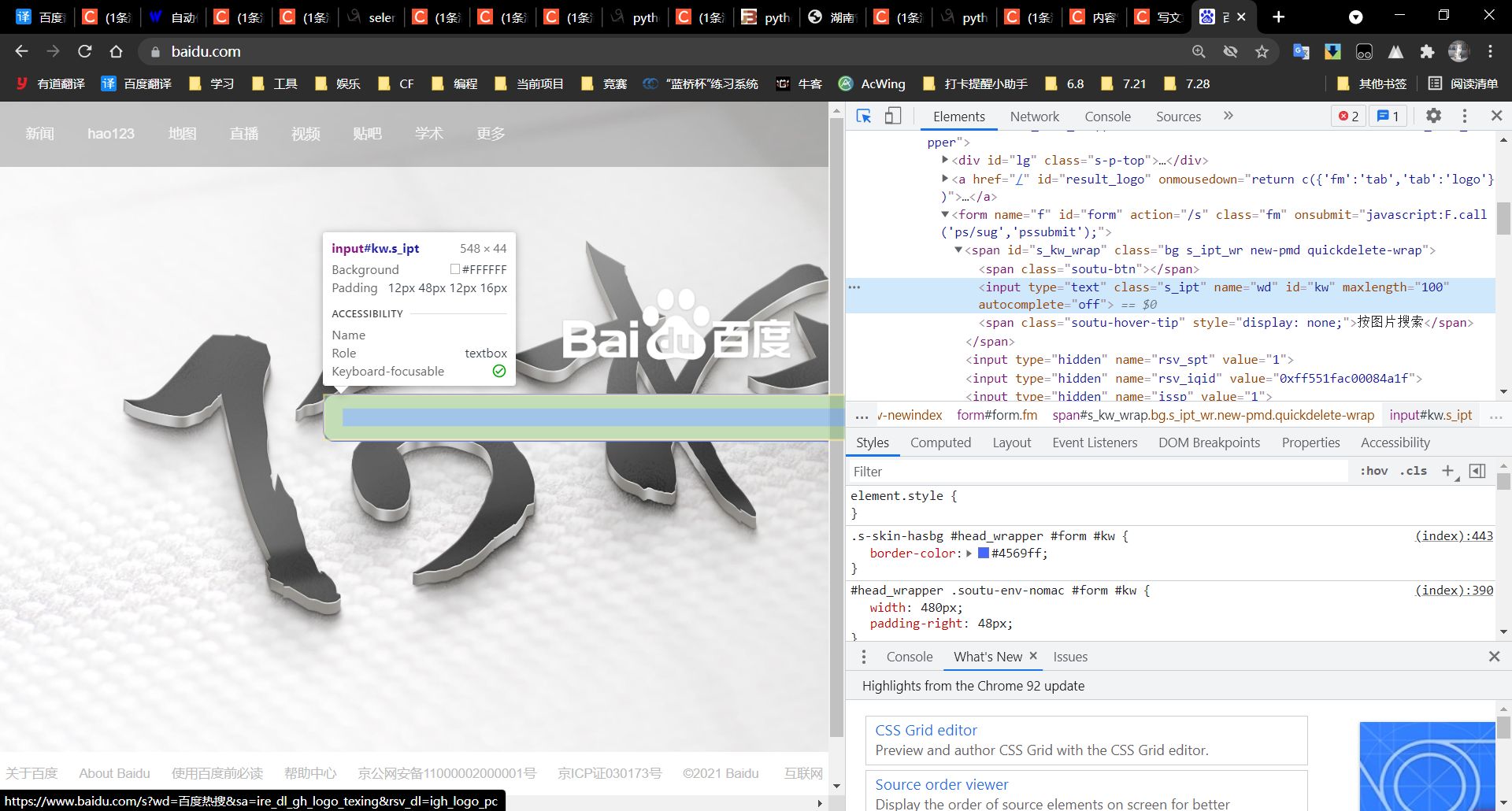Select the Elements tab

click(x=958, y=117)
